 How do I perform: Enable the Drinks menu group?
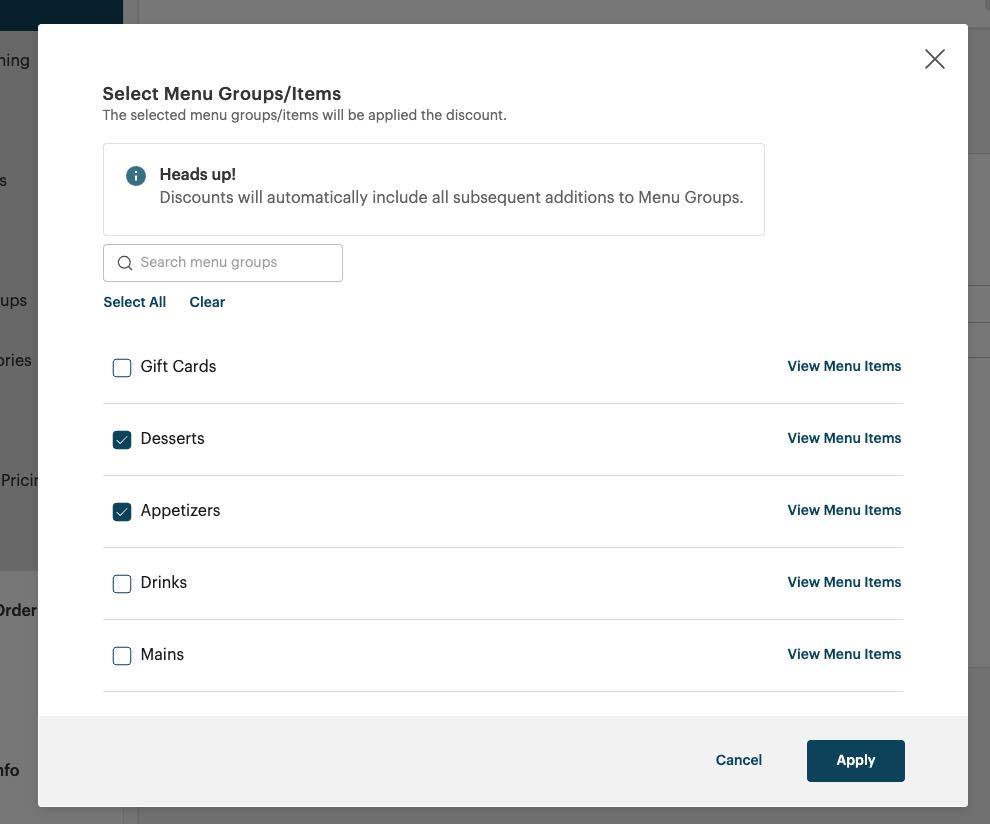coord(122,583)
